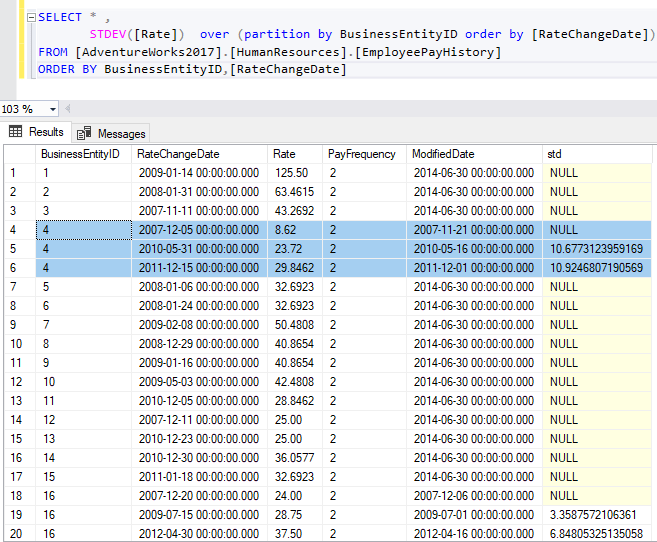
Task: Click the FROM keyword in the query
Action: [x=53, y=52]
